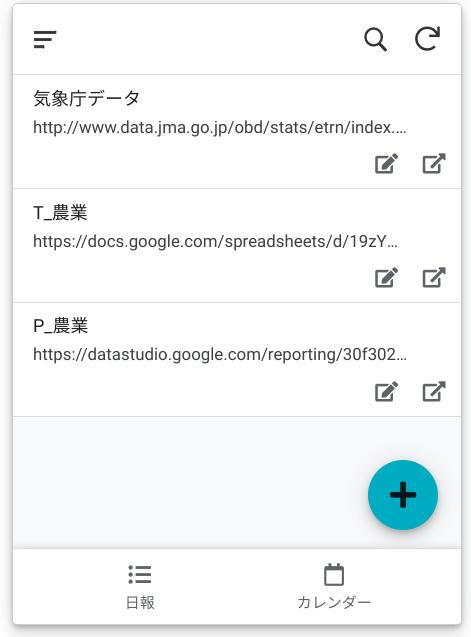
Task: Click the datastudio.google.com reporting URL
Action: click(x=220, y=355)
